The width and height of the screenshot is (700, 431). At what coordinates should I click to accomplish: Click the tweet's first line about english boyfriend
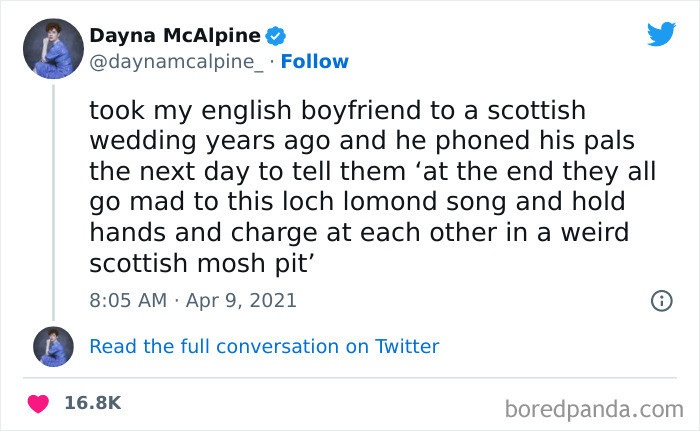tap(337, 109)
